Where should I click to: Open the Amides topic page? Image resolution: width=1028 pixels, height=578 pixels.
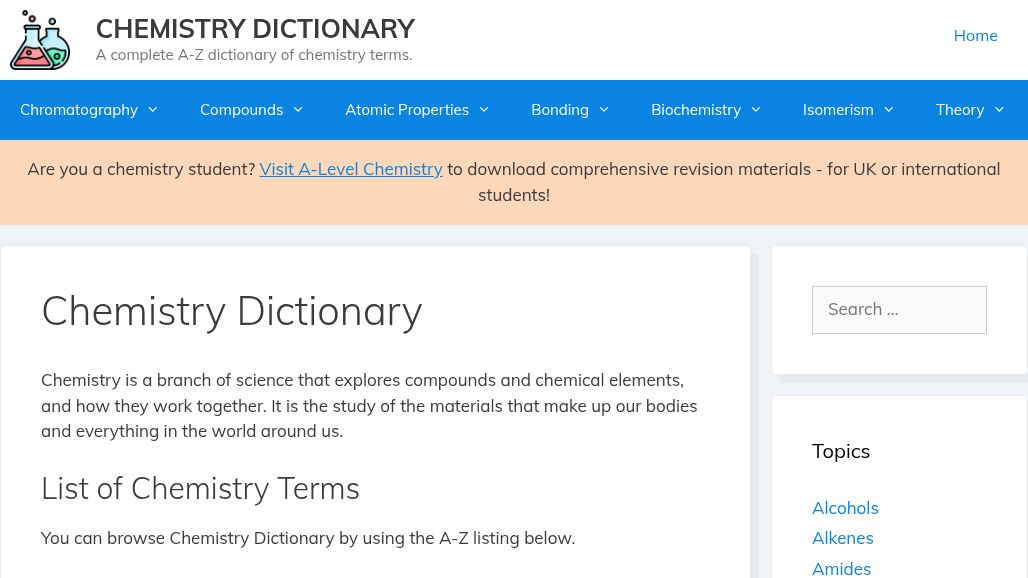pos(841,566)
